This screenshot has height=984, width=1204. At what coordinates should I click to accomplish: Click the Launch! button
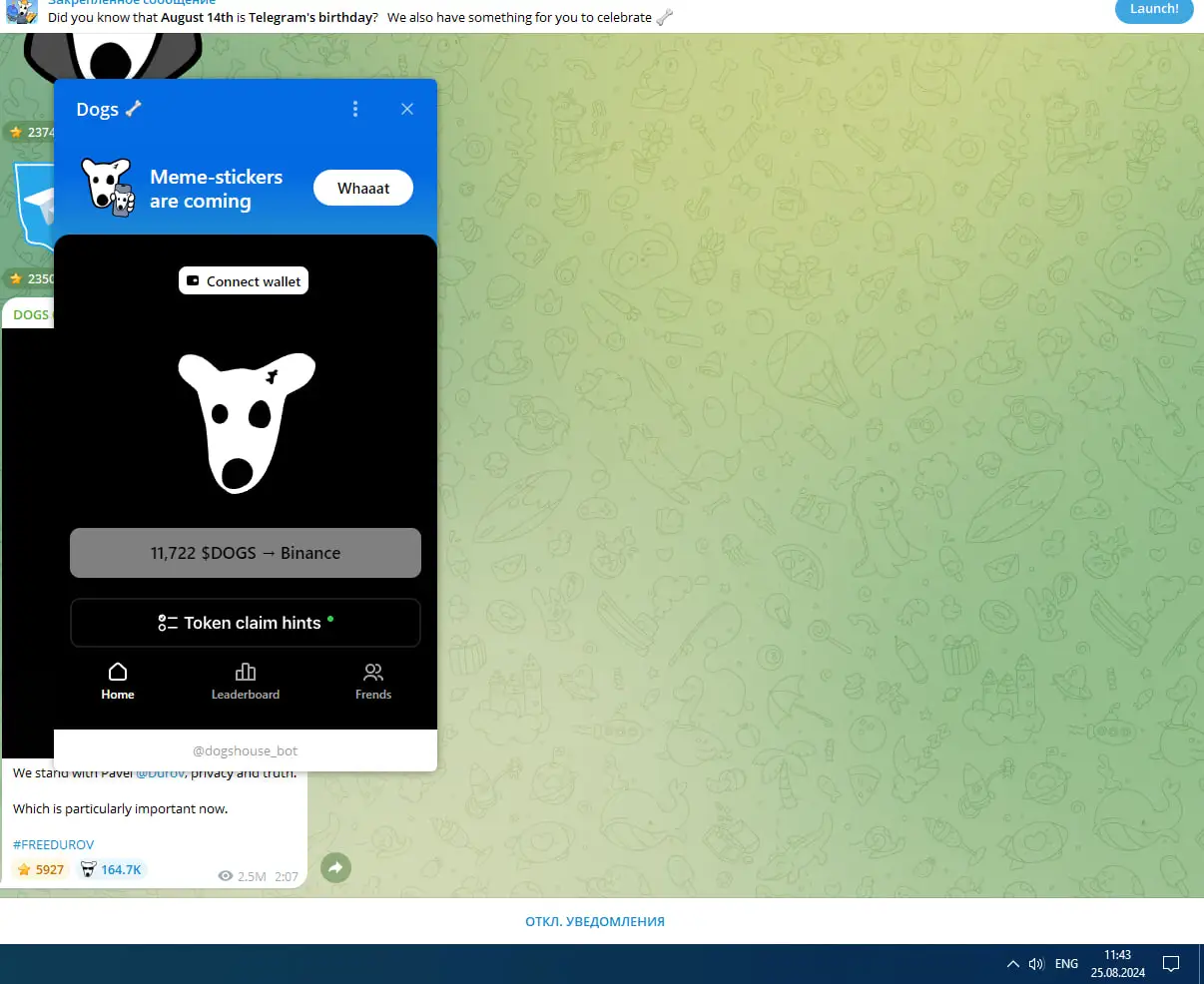tap(1154, 9)
